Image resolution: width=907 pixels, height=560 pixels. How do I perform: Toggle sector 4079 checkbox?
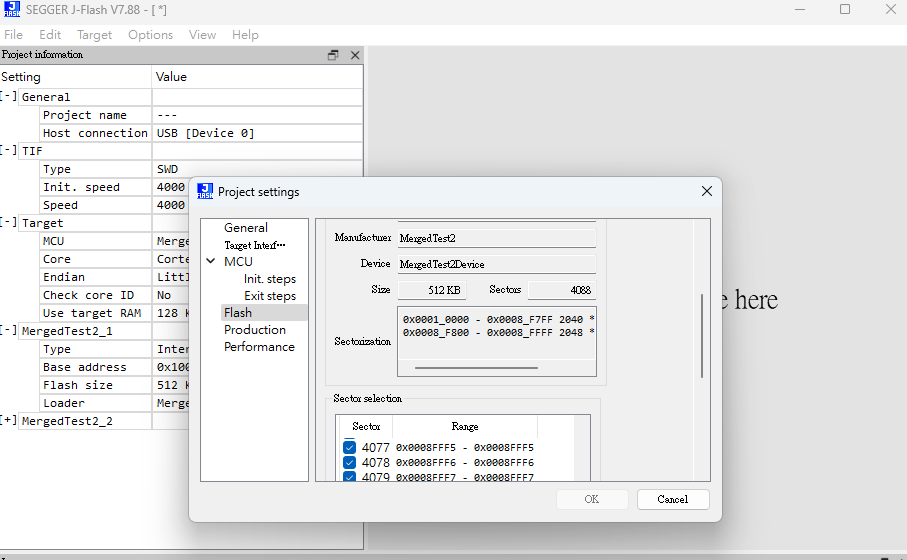(349, 477)
